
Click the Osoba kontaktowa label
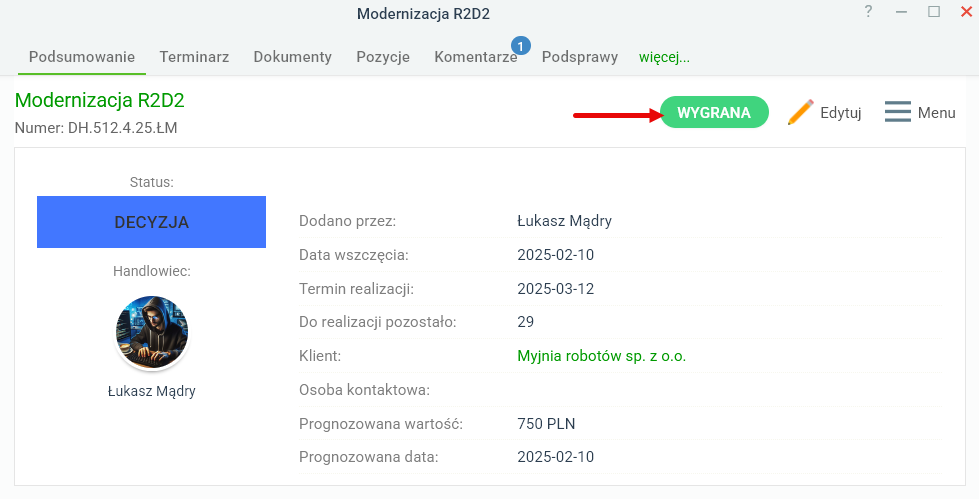pyautogui.click(x=364, y=390)
